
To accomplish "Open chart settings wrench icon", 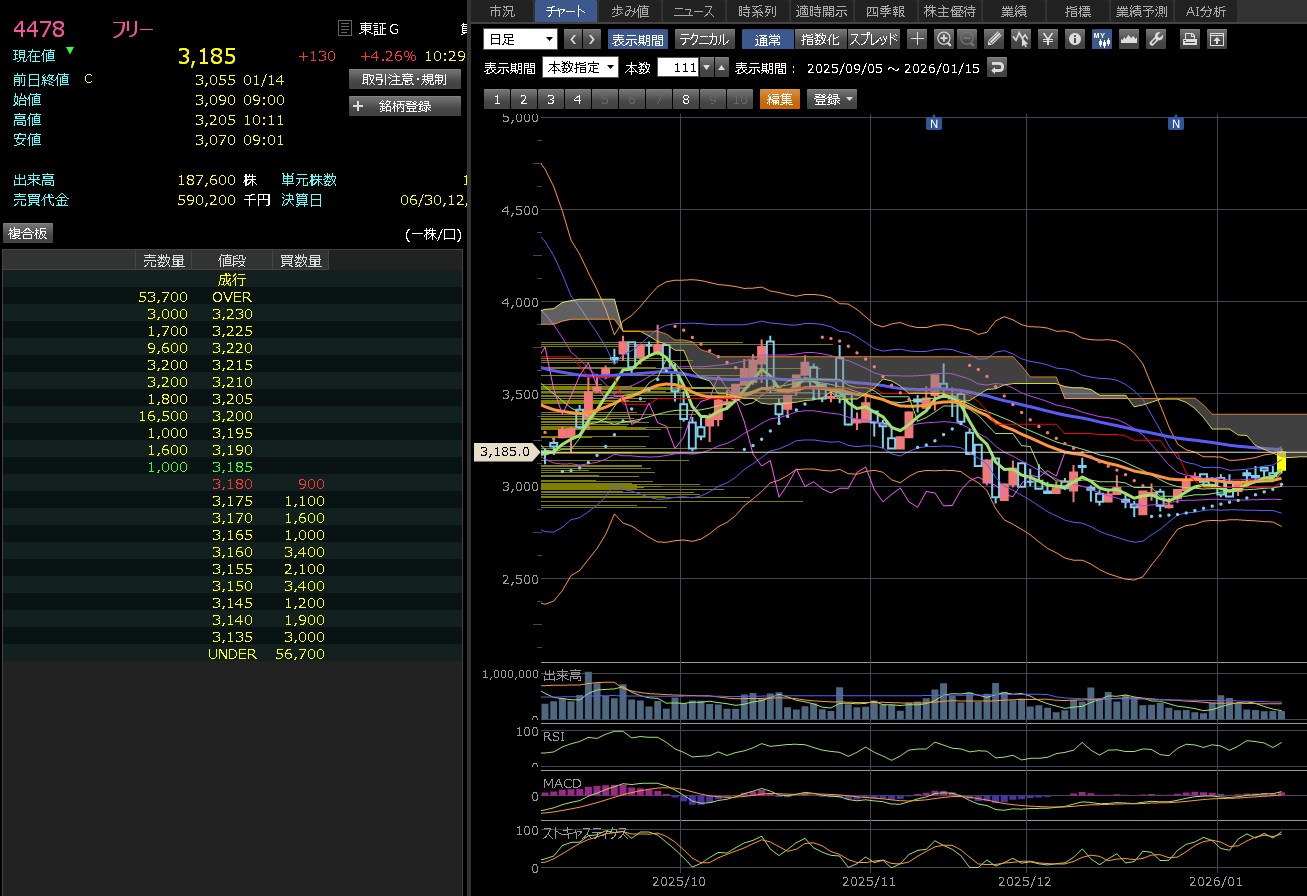I will pyautogui.click(x=1155, y=39).
